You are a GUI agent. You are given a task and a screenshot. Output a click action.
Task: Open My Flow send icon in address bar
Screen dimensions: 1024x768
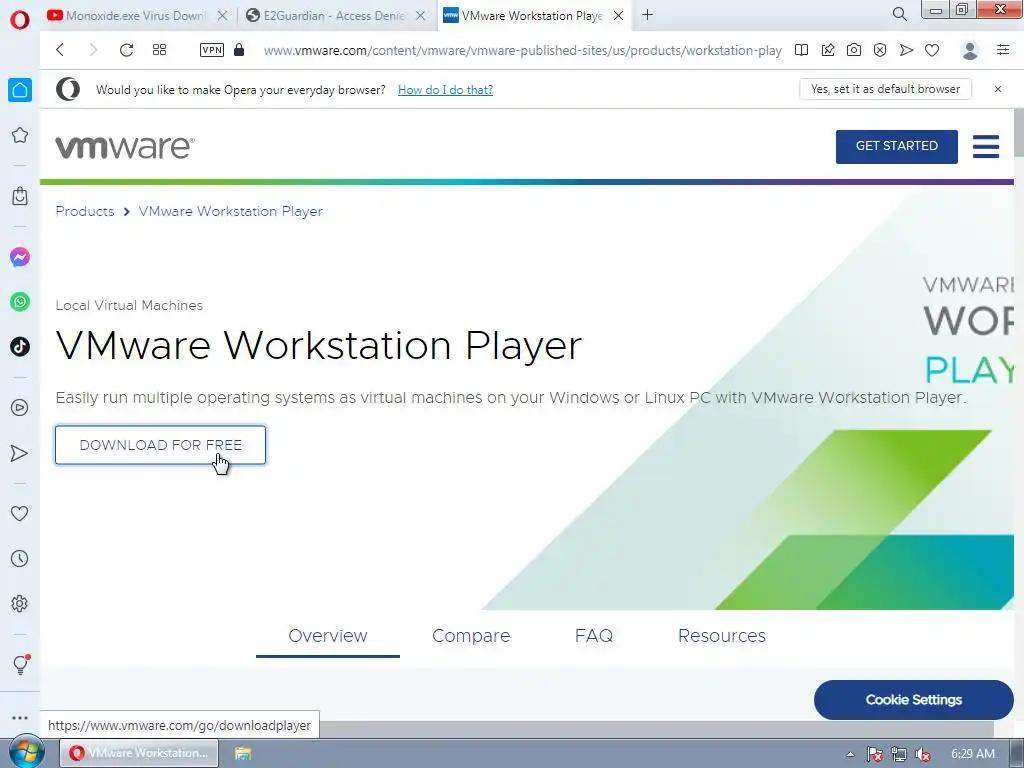click(906, 50)
